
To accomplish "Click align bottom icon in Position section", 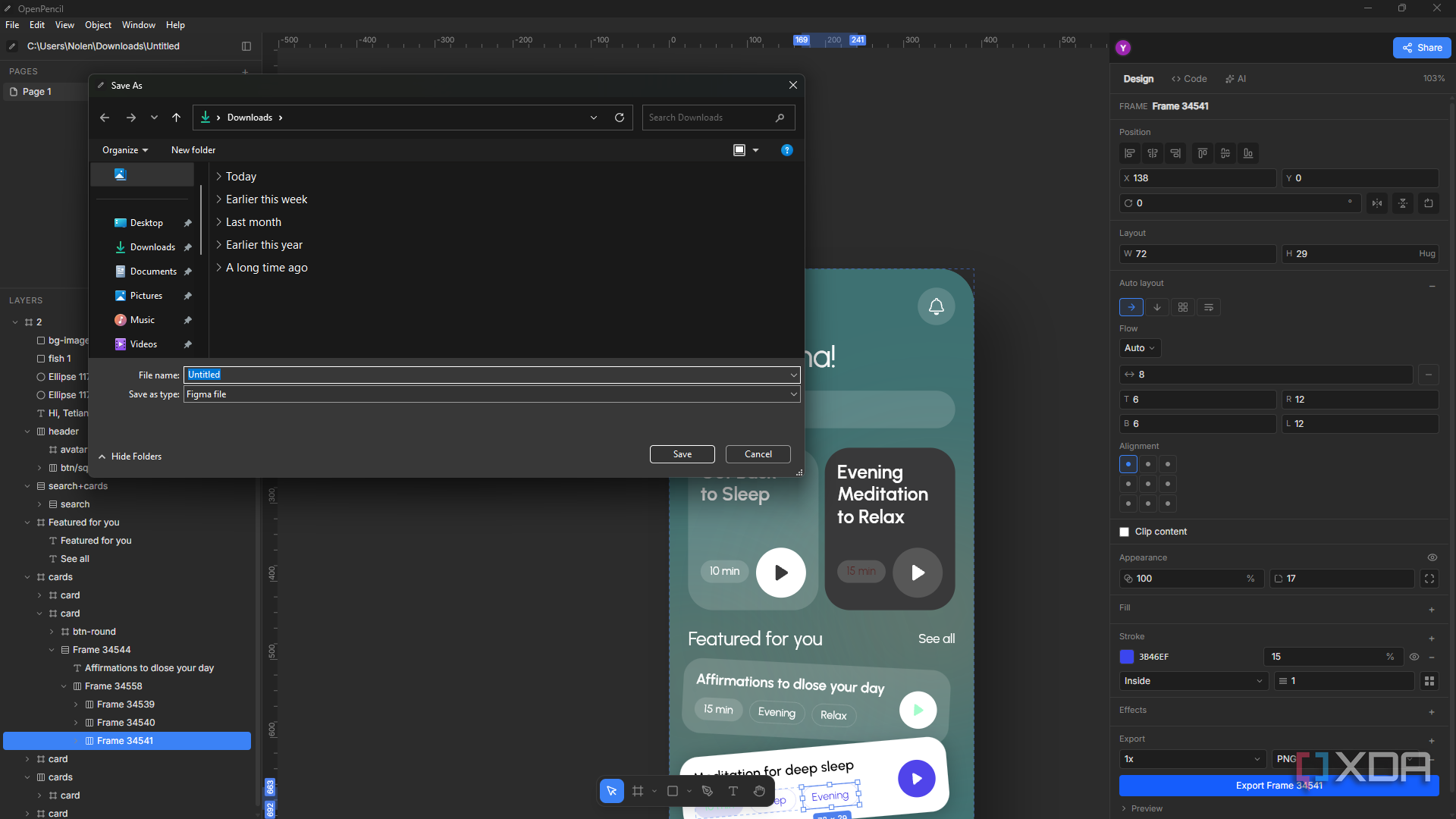I will coord(1248,153).
